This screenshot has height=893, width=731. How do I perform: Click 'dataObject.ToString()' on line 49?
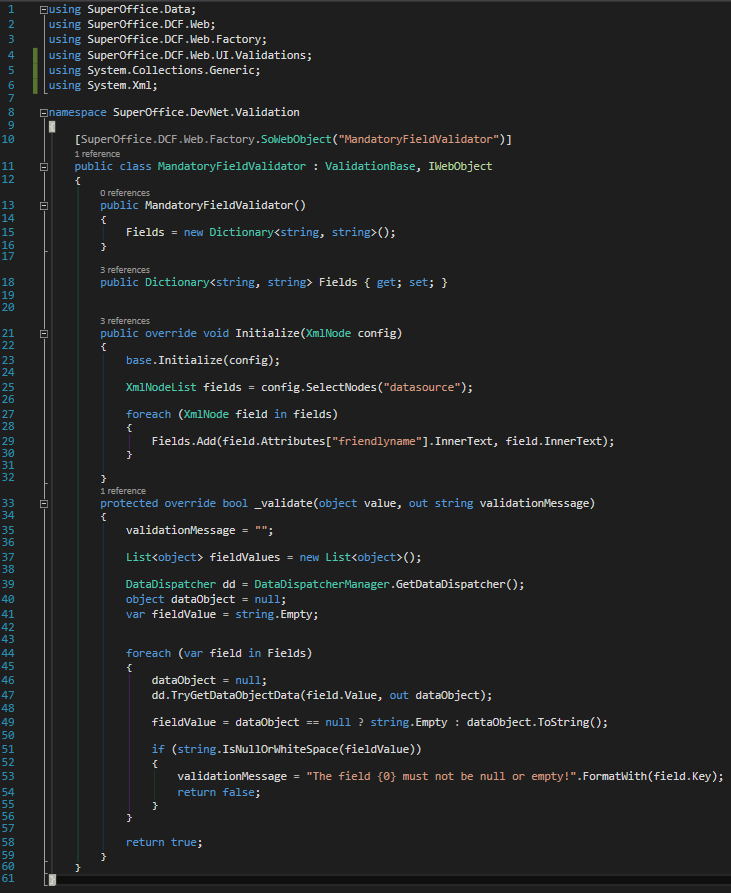coord(533,722)
